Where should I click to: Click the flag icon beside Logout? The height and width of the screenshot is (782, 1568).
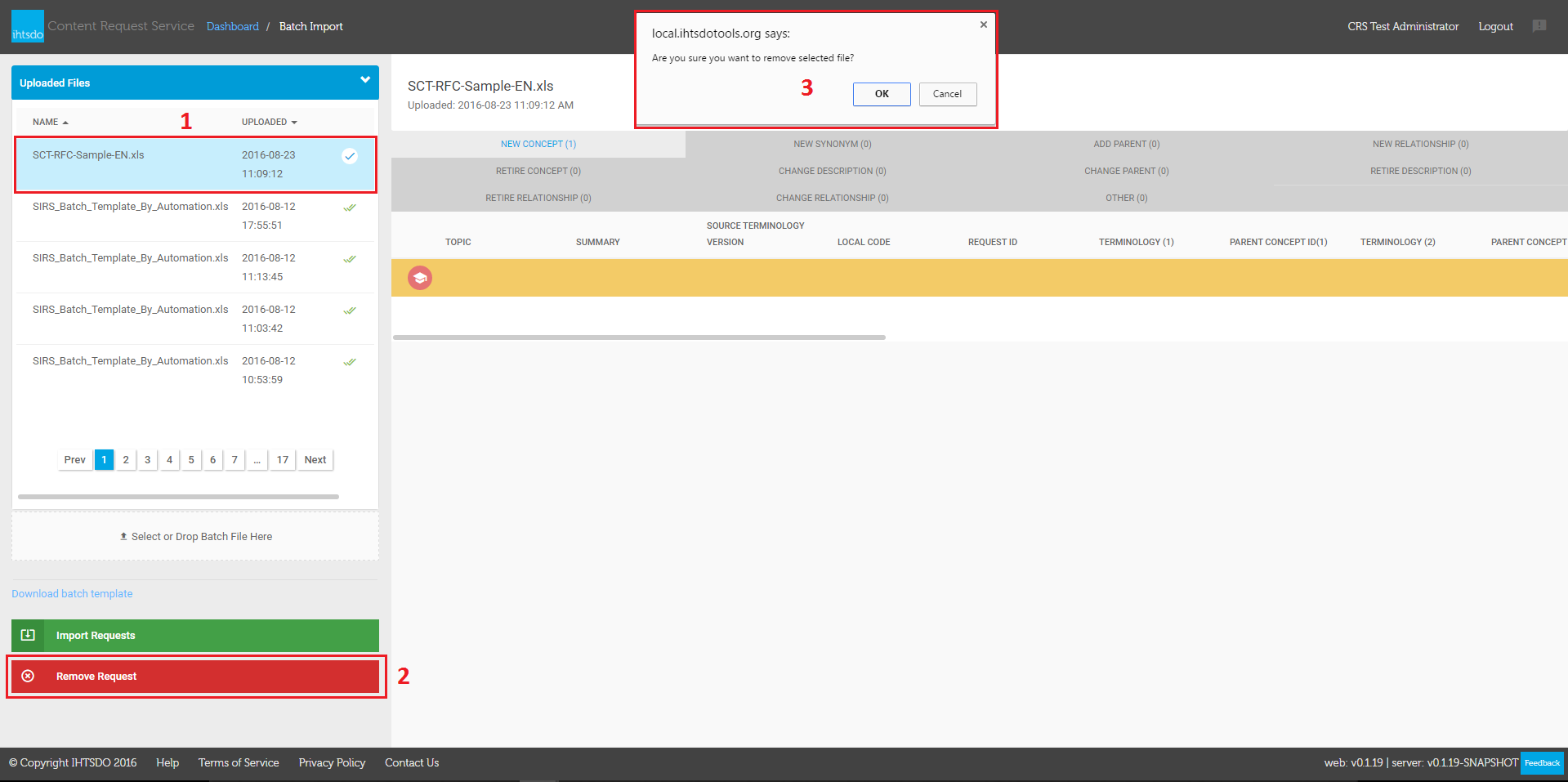coord(1539,26)
